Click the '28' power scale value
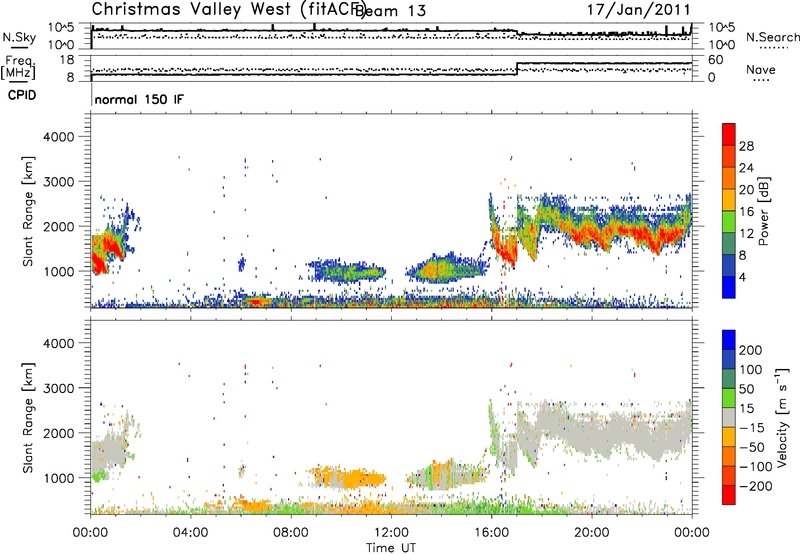Viewport: 800px width, 554px height. click(746, 146)
